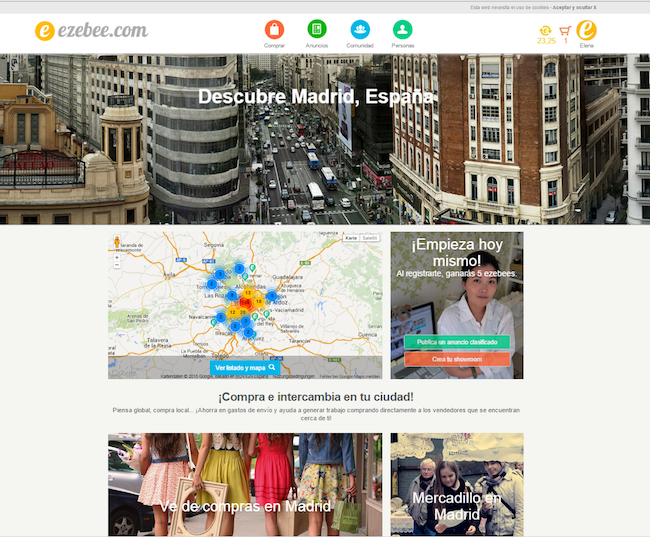Switch map to Satellit view

point(369,239)
